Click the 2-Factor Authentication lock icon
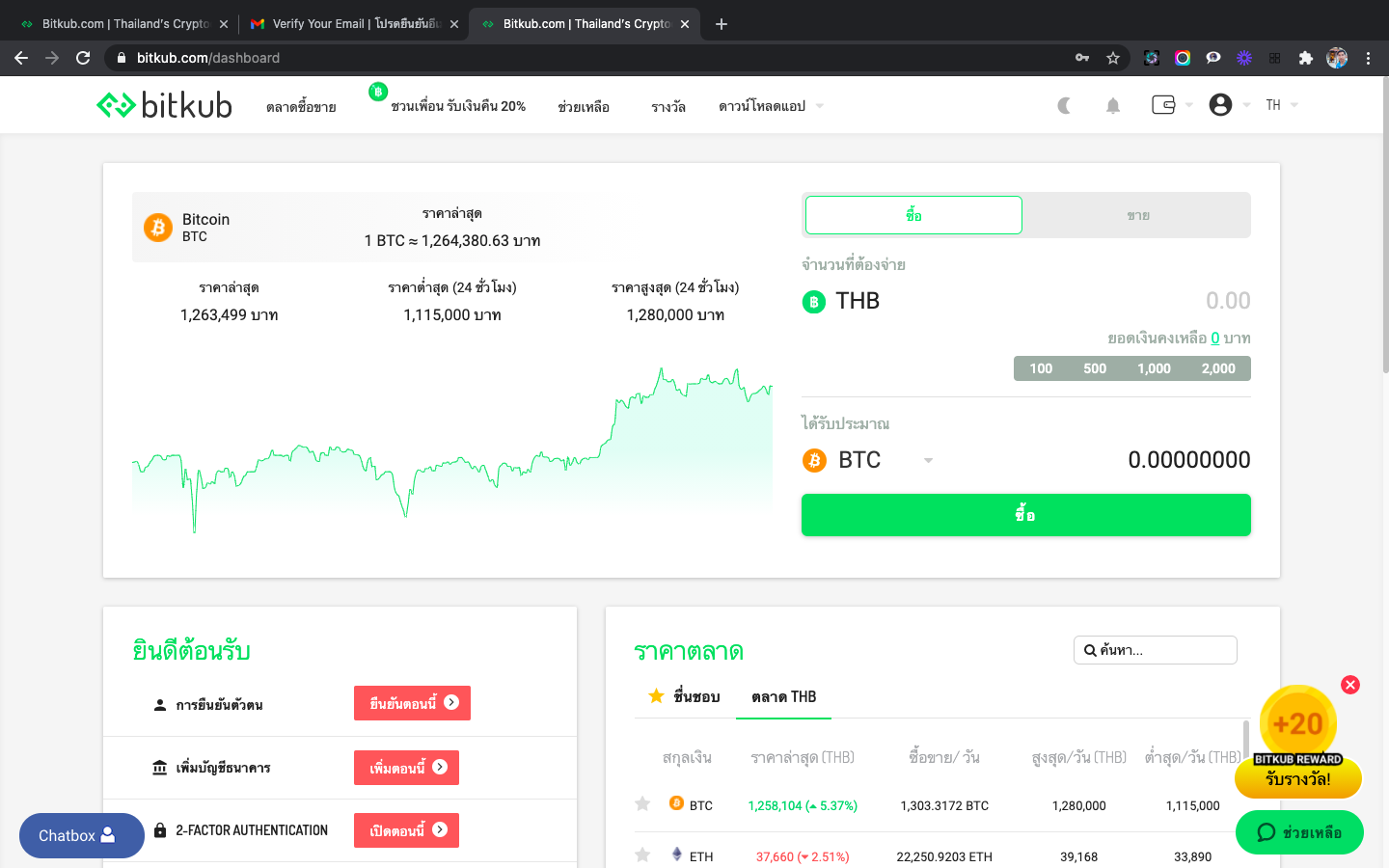The width and height of the screenshot is (1389, 868). pos(160,830)
